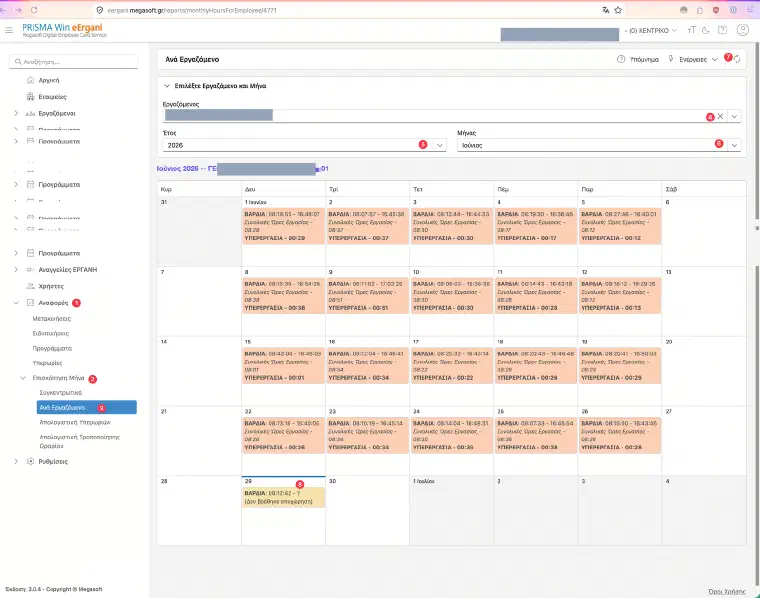This screenshot has width=760, height=598.
Task: Select the Συγκεντρωτικά sidebar item
Action: click(61, 393)
